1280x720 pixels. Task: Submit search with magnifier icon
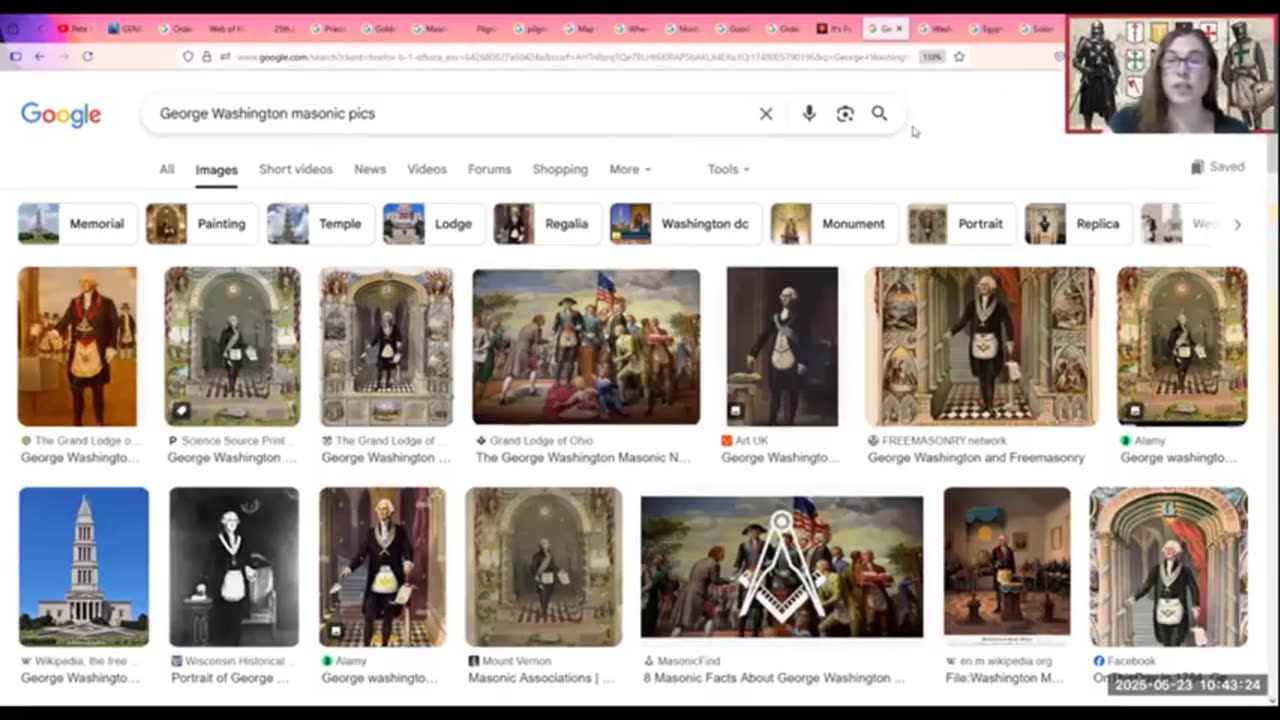click(879, 114)
